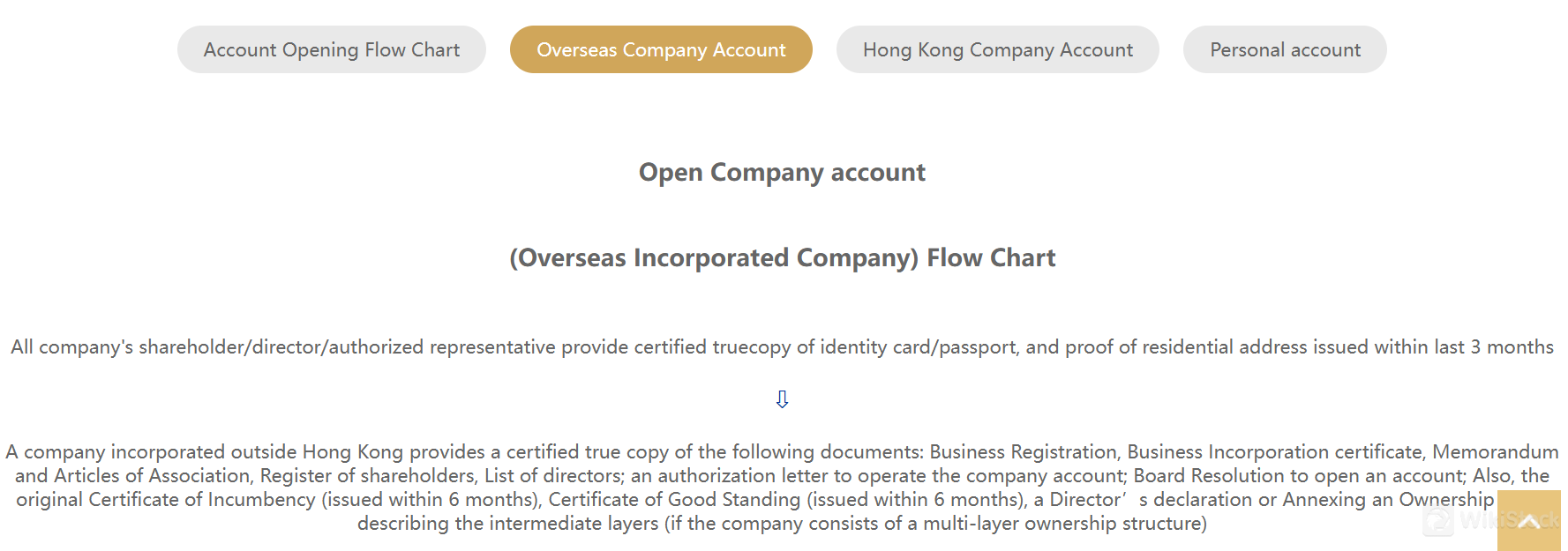This screenshot has height=551, width=1568.
Task: Click the Hong Kong Company Account pill
Action: [997, 49]
